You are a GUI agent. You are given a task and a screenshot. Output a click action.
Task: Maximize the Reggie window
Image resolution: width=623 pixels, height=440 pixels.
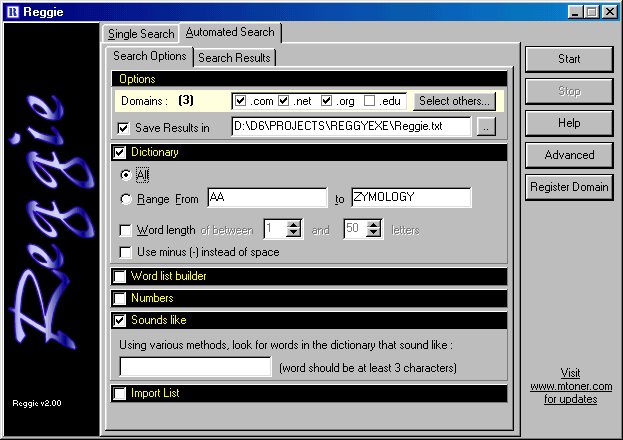(591, 12)
